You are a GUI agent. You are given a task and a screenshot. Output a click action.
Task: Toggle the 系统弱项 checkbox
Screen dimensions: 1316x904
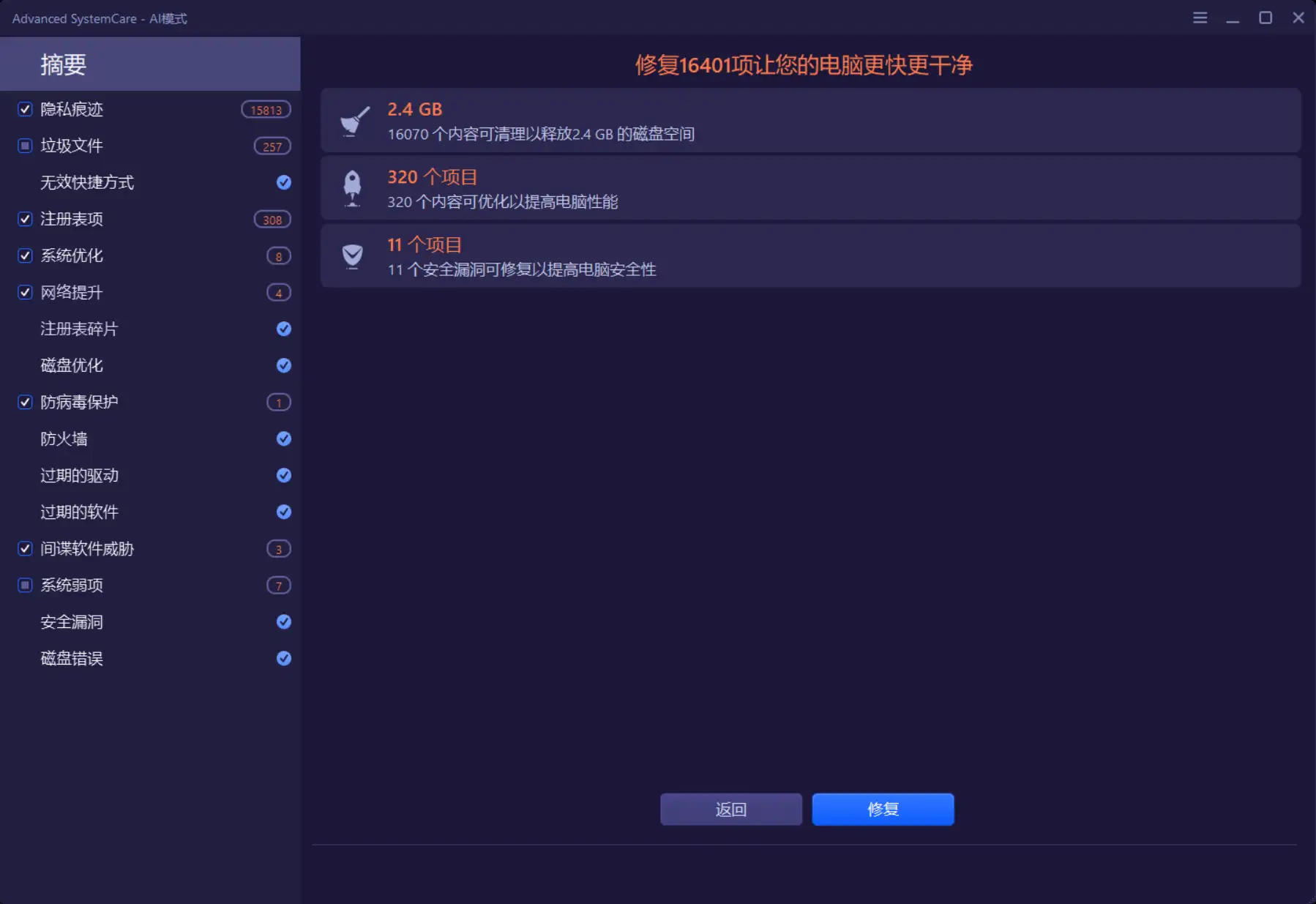click(24, 585)
